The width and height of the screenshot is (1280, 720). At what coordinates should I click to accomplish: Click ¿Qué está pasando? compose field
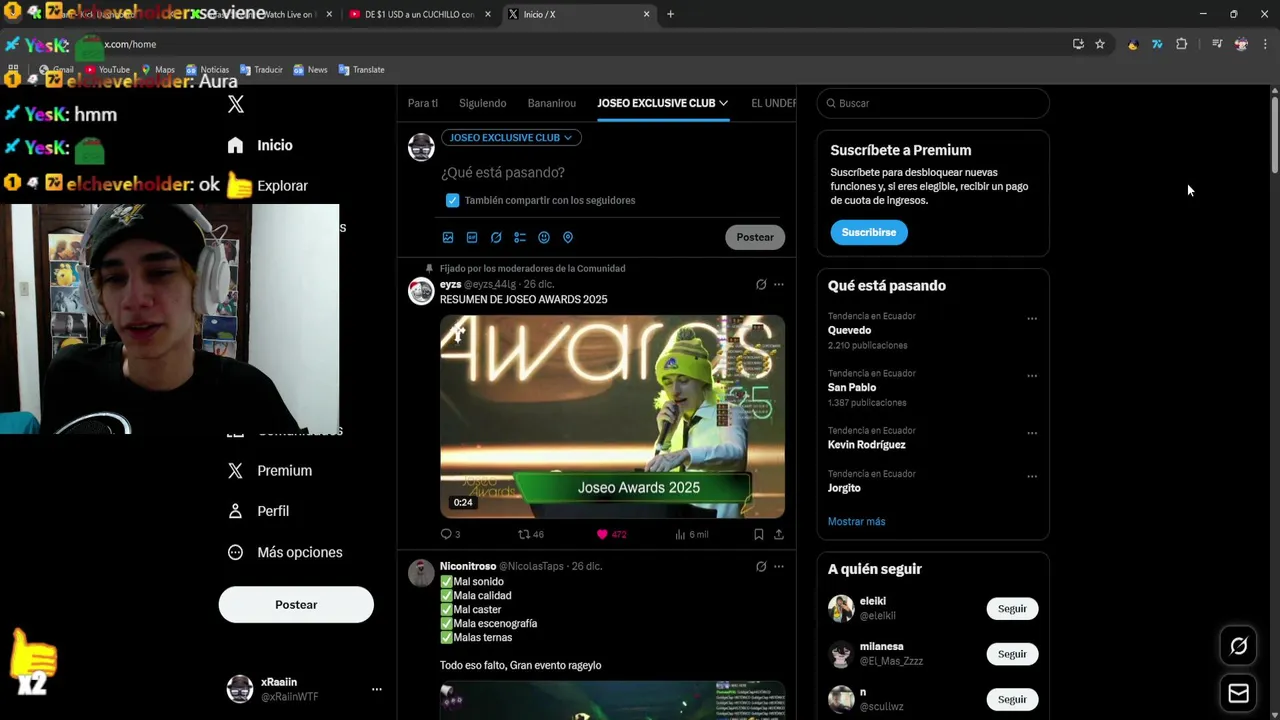[502, 172]
